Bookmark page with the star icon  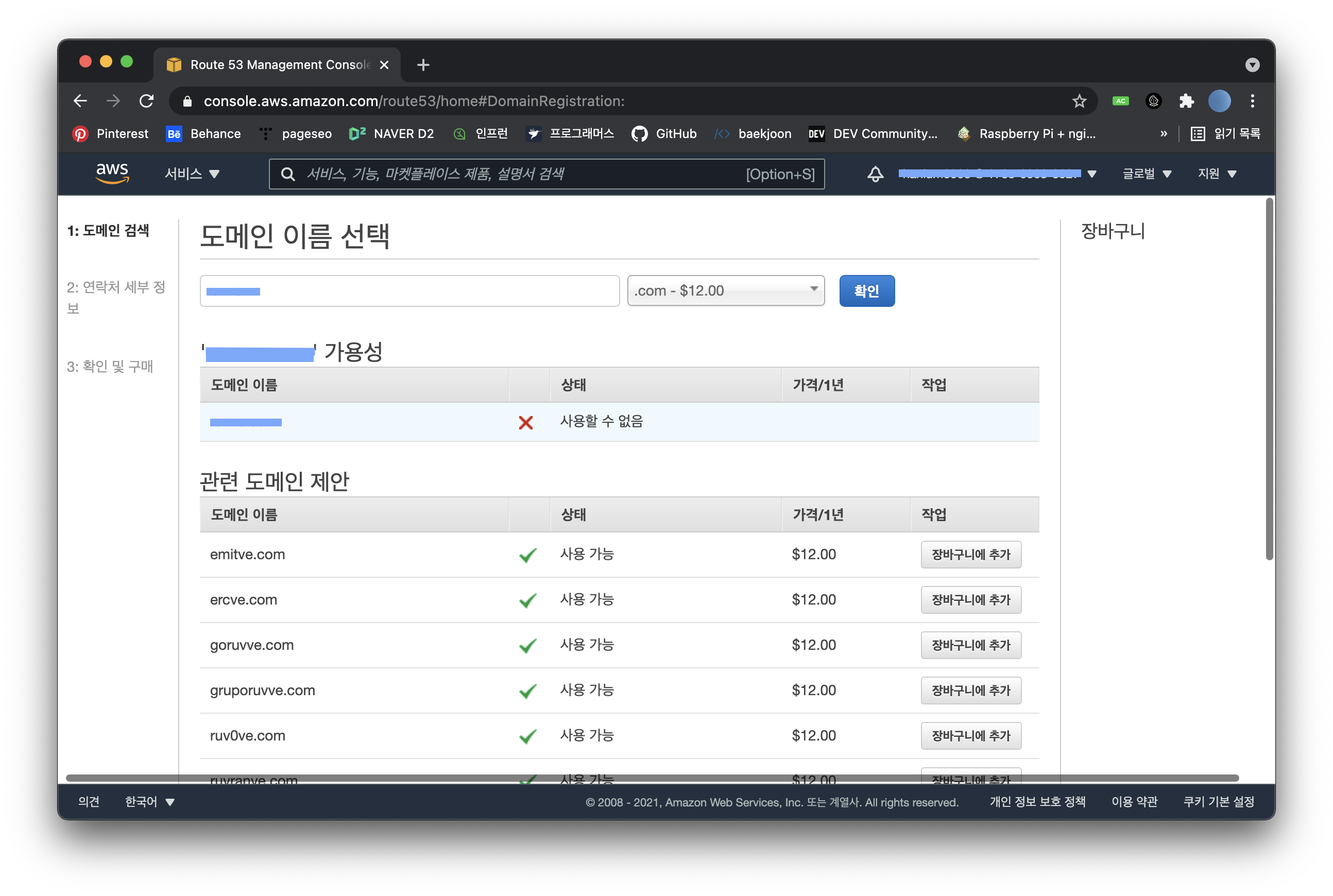coord(1079,101)
